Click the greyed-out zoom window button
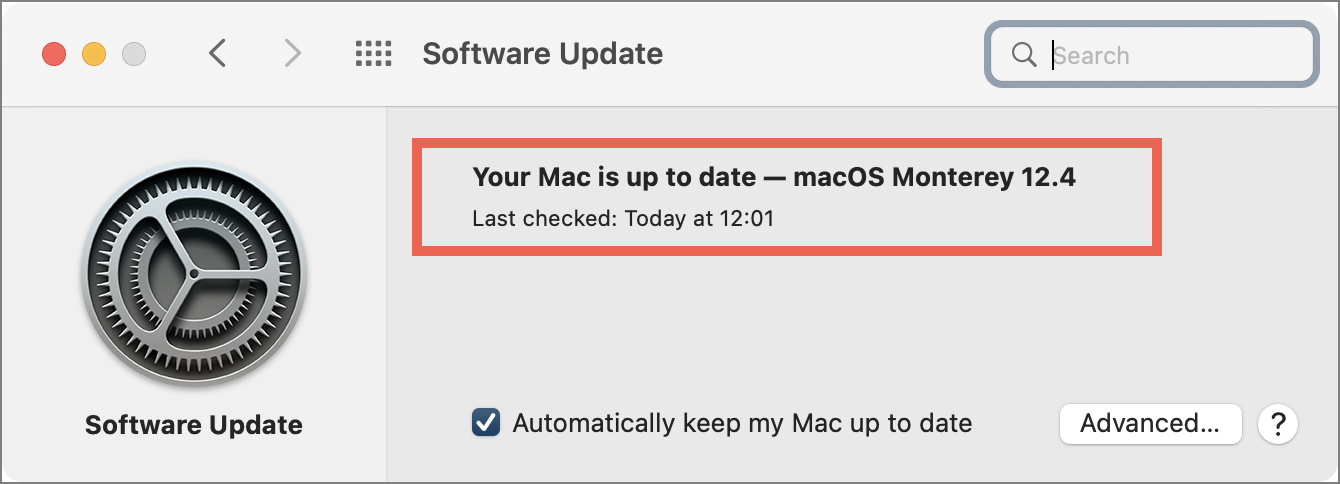Image resolution: width=1340 pixels, height=484 pixels. click(x=134, y=54)
